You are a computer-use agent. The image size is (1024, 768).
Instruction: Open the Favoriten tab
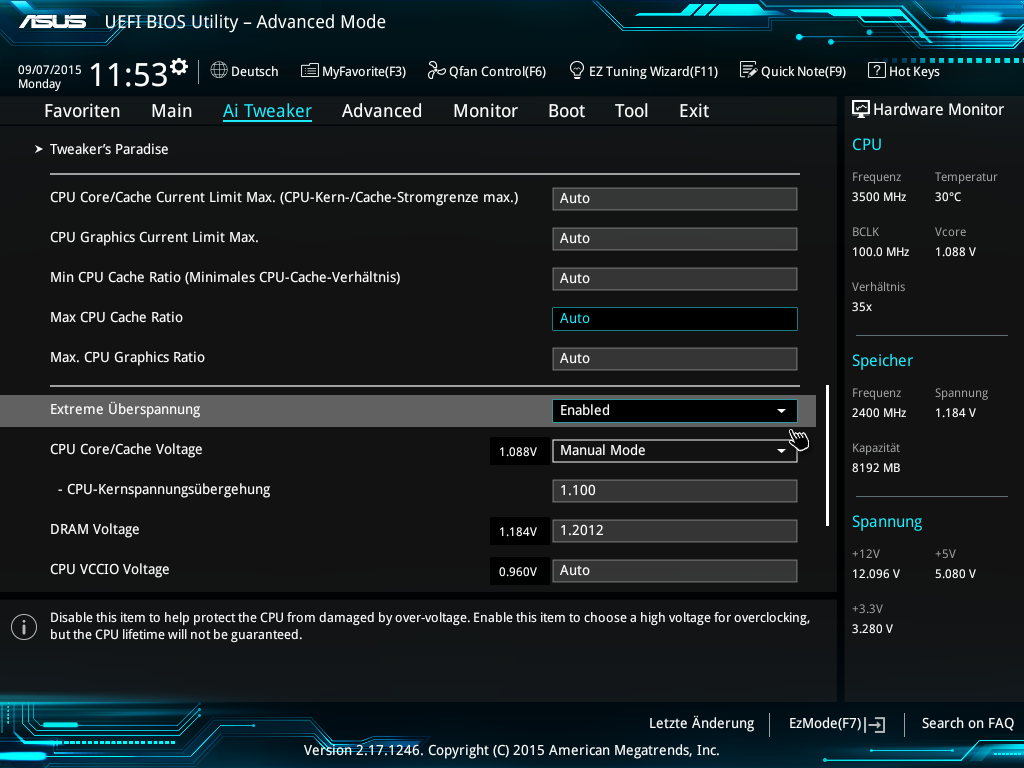(82, 111)
